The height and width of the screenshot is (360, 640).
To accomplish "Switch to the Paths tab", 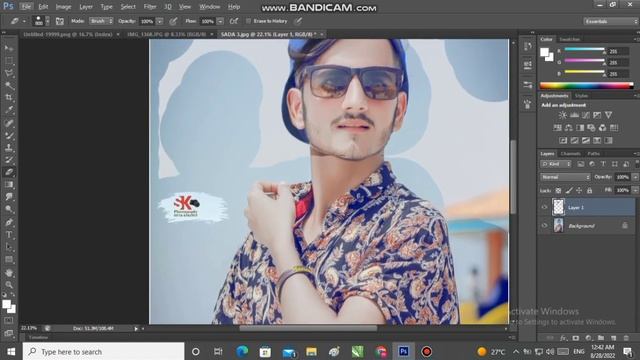I will pos(593,154).
